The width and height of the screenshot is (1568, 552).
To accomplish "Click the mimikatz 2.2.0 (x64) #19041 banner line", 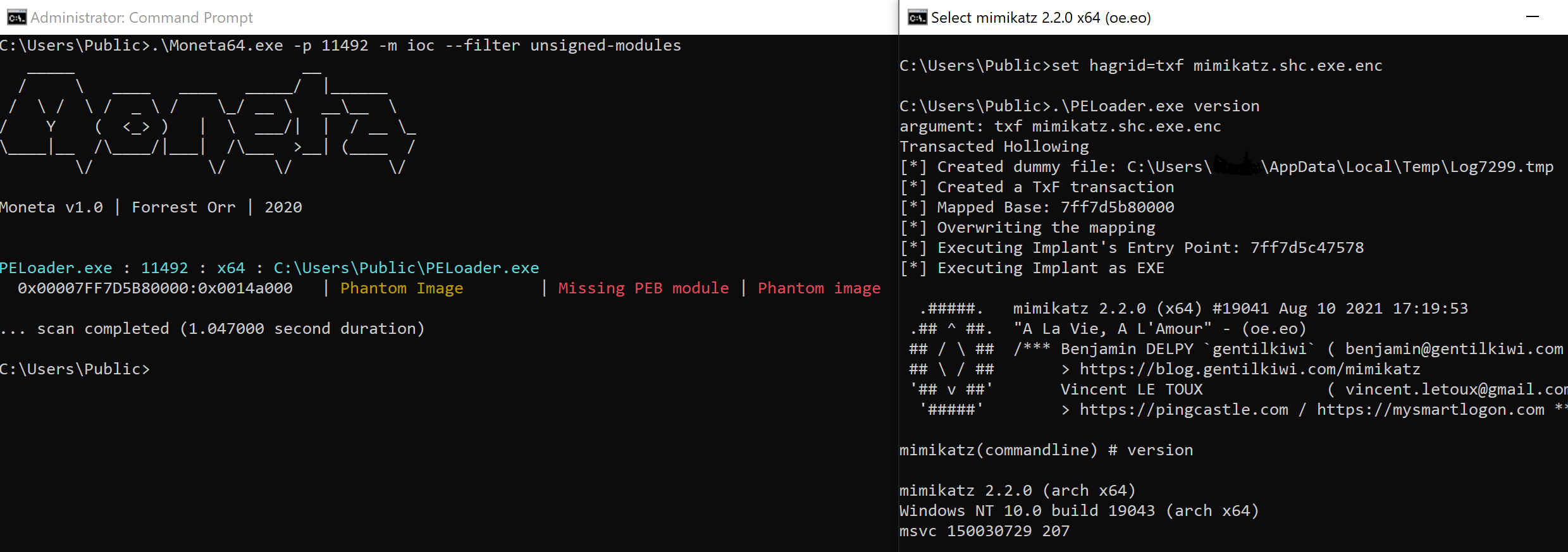I will tap(1240, 309).
